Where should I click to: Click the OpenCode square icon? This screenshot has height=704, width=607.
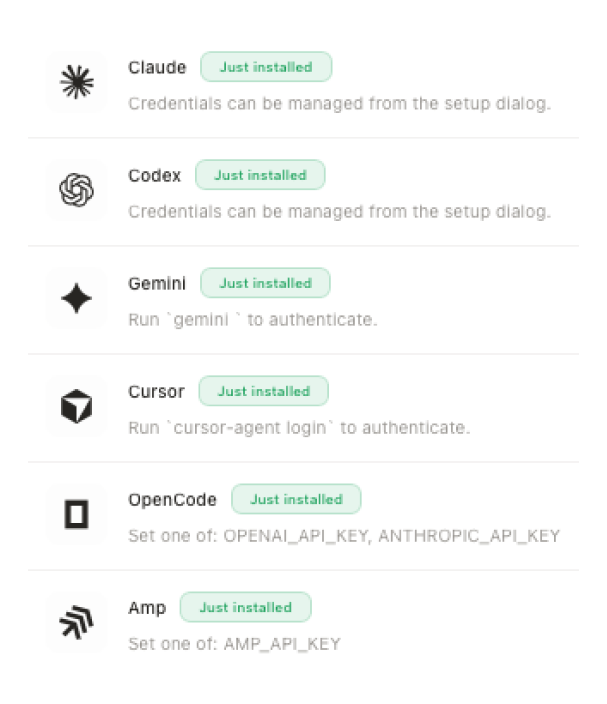tap(76, 514)
